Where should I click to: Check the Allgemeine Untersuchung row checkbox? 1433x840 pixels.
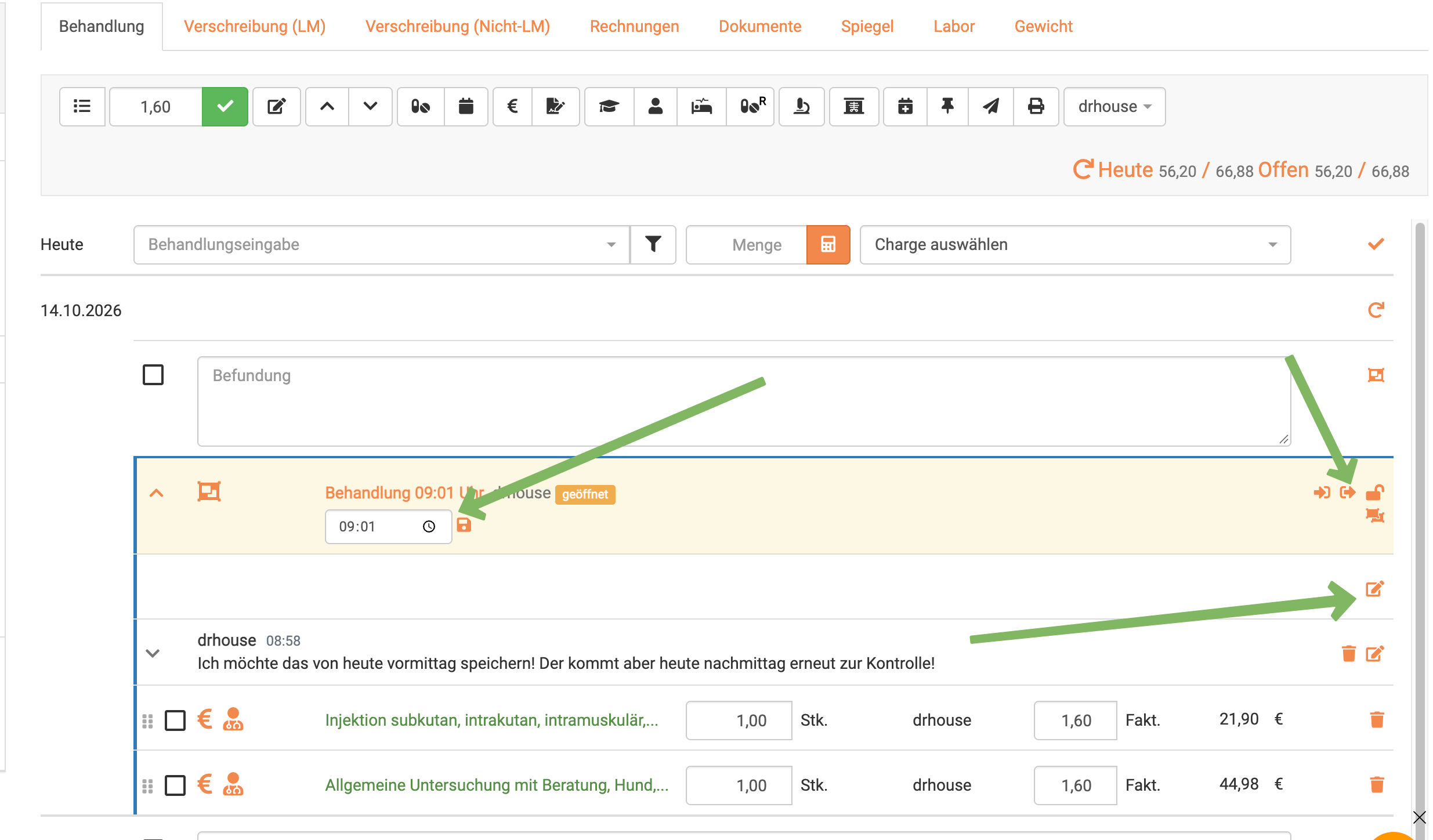[x=175, y=785]
